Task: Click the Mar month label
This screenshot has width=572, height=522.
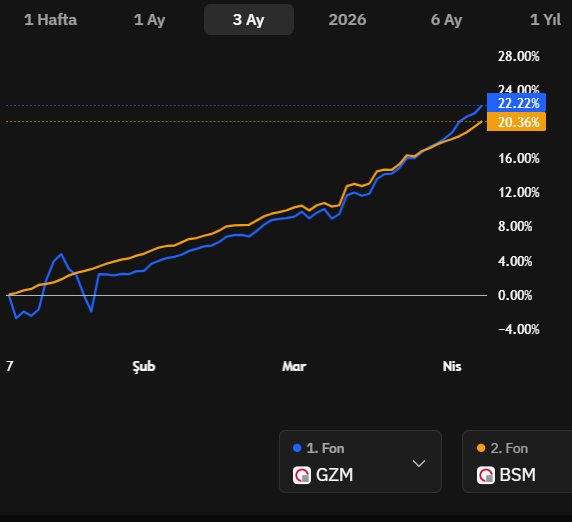Action: (x=294, y=366)
